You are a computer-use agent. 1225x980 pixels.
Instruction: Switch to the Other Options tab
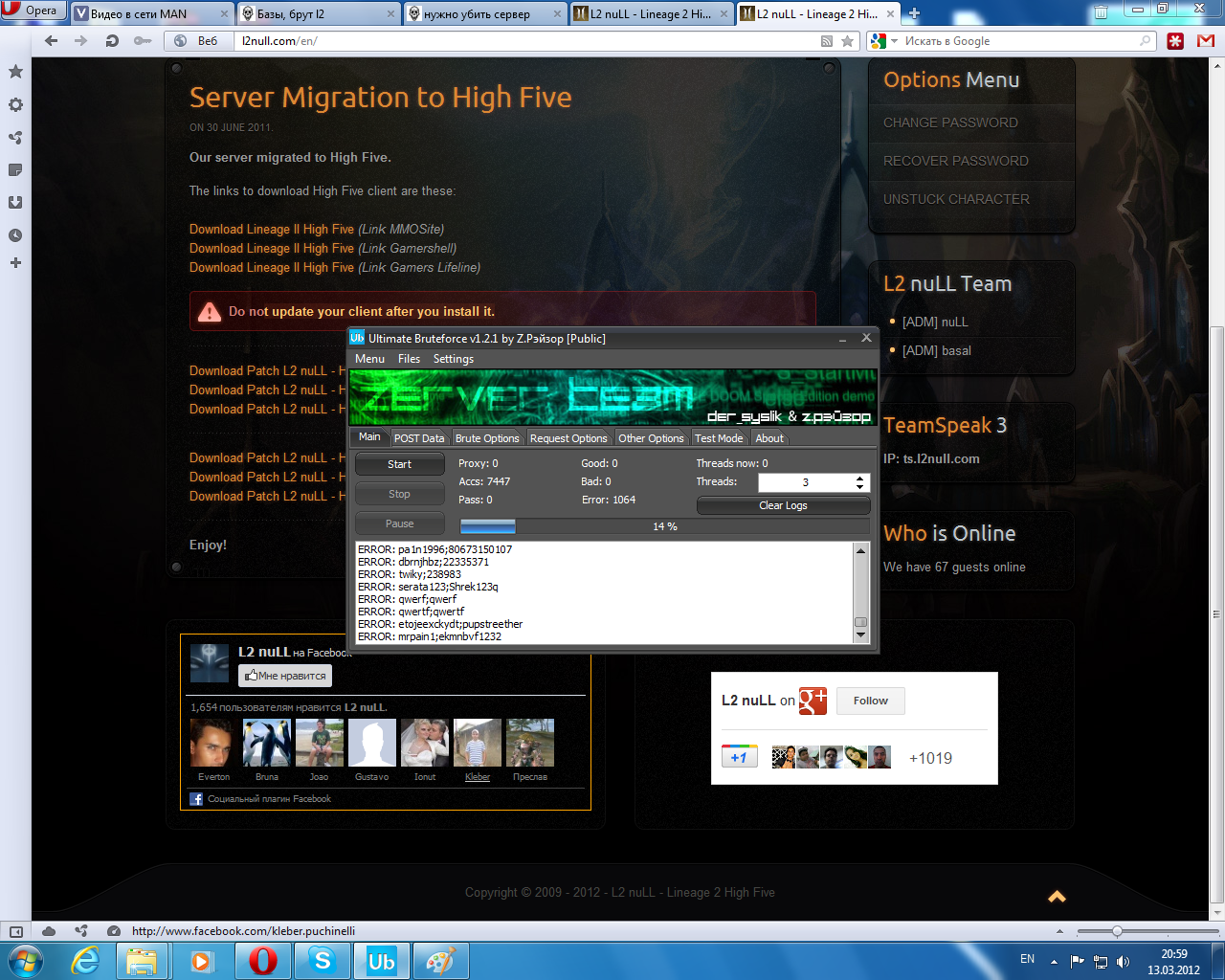tap(651, 438)
